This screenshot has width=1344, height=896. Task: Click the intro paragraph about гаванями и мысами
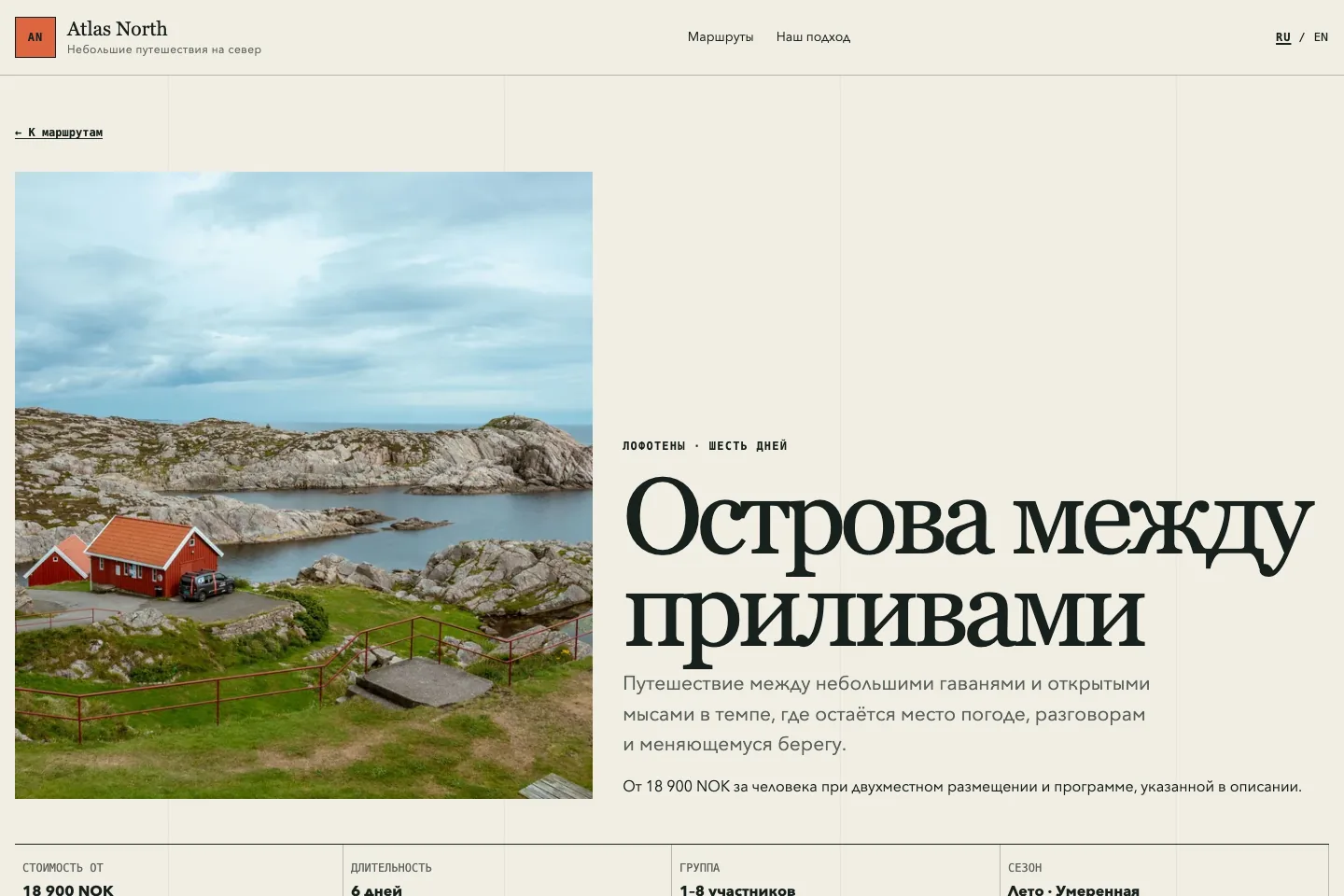click(886, 714)
